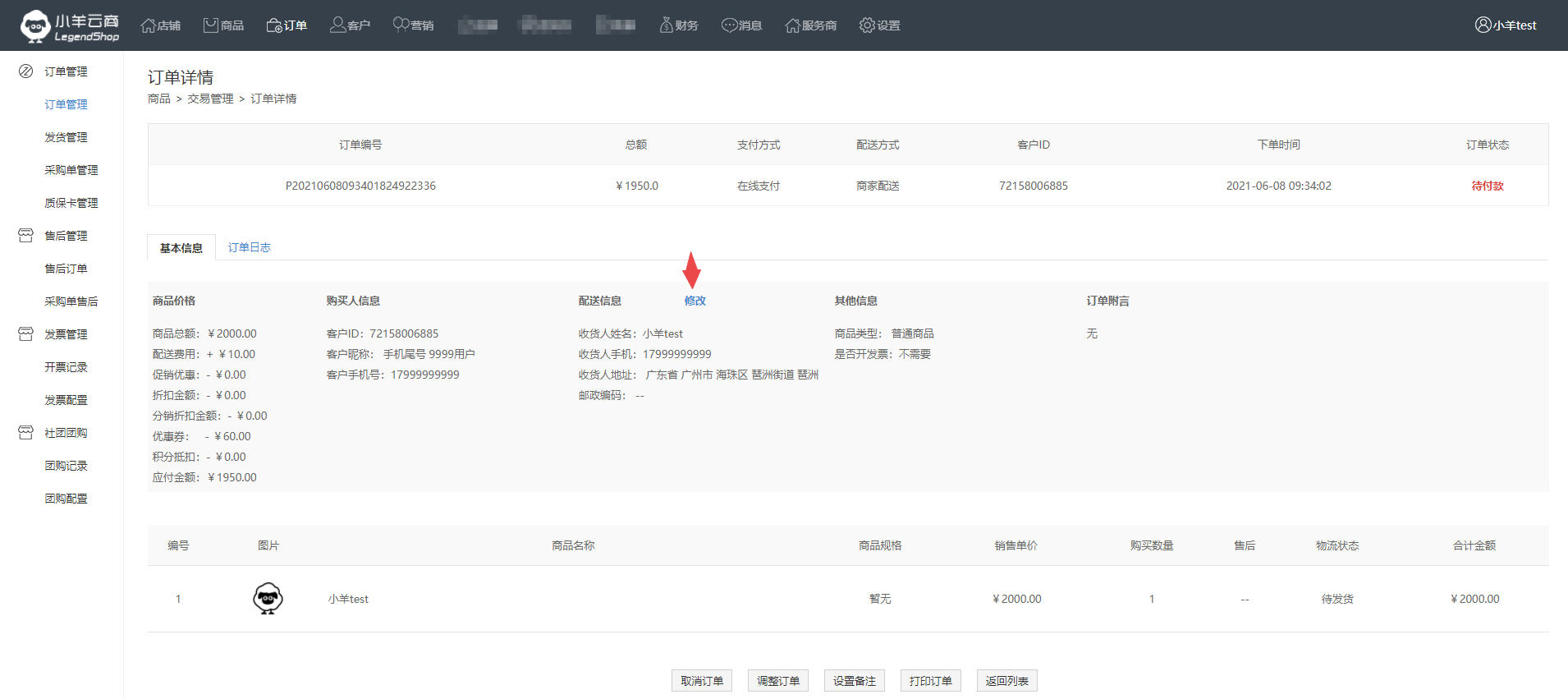Open the 消息 messages chat icon

[729, 25]
